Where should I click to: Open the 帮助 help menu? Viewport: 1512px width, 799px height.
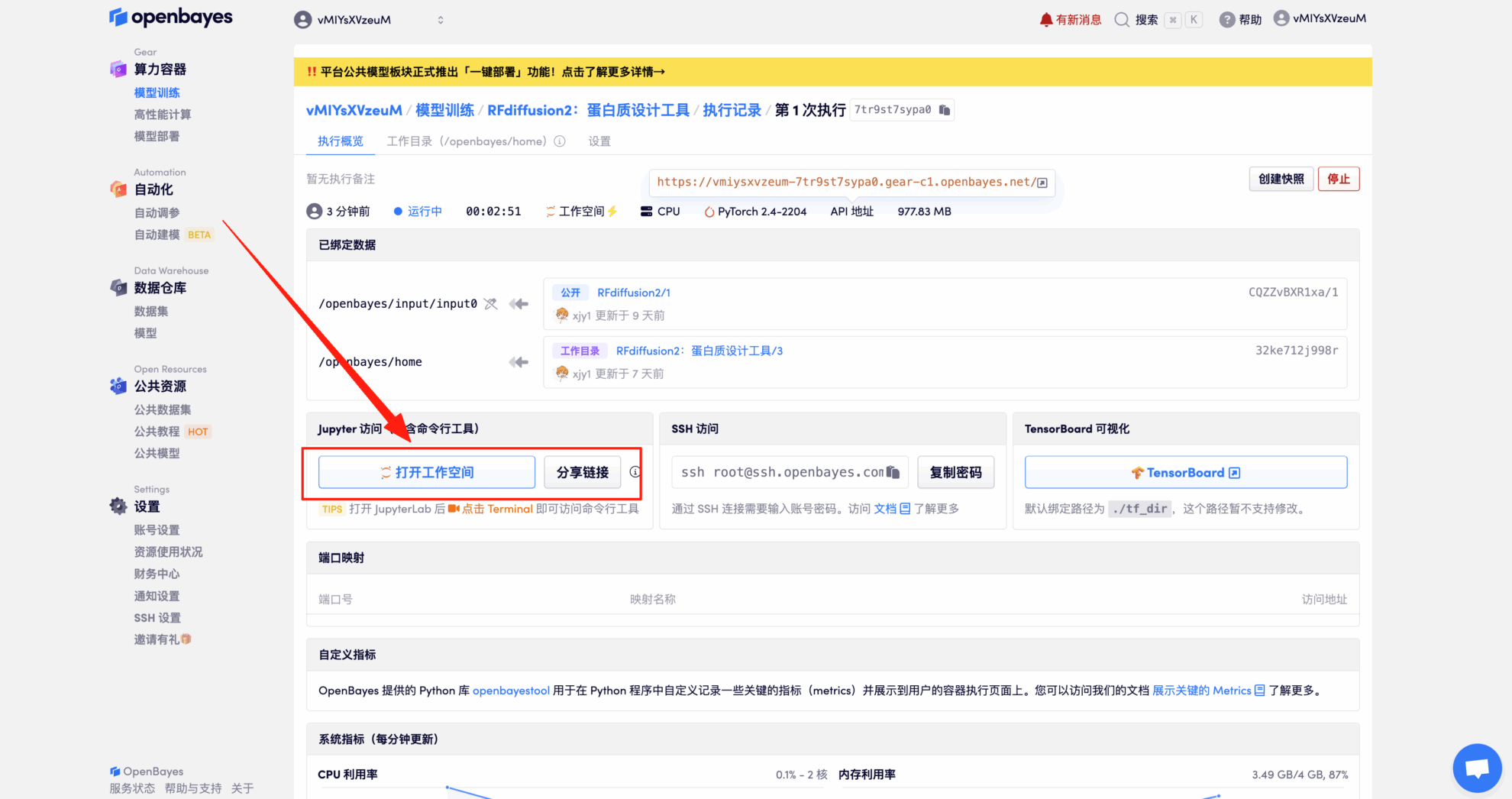point(1240,20)
